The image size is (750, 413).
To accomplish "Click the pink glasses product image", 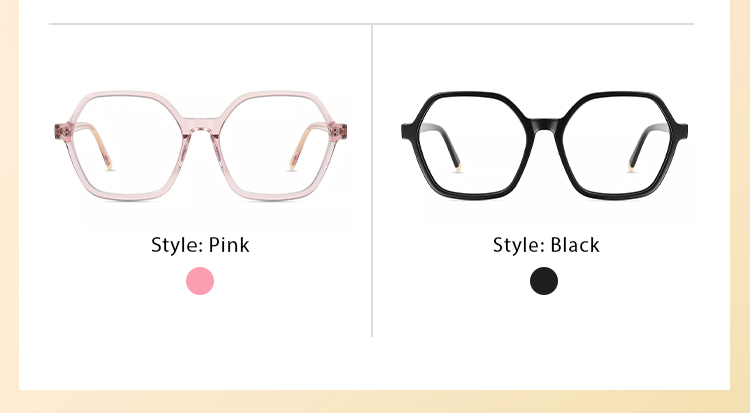I will [x=201, y=145].
